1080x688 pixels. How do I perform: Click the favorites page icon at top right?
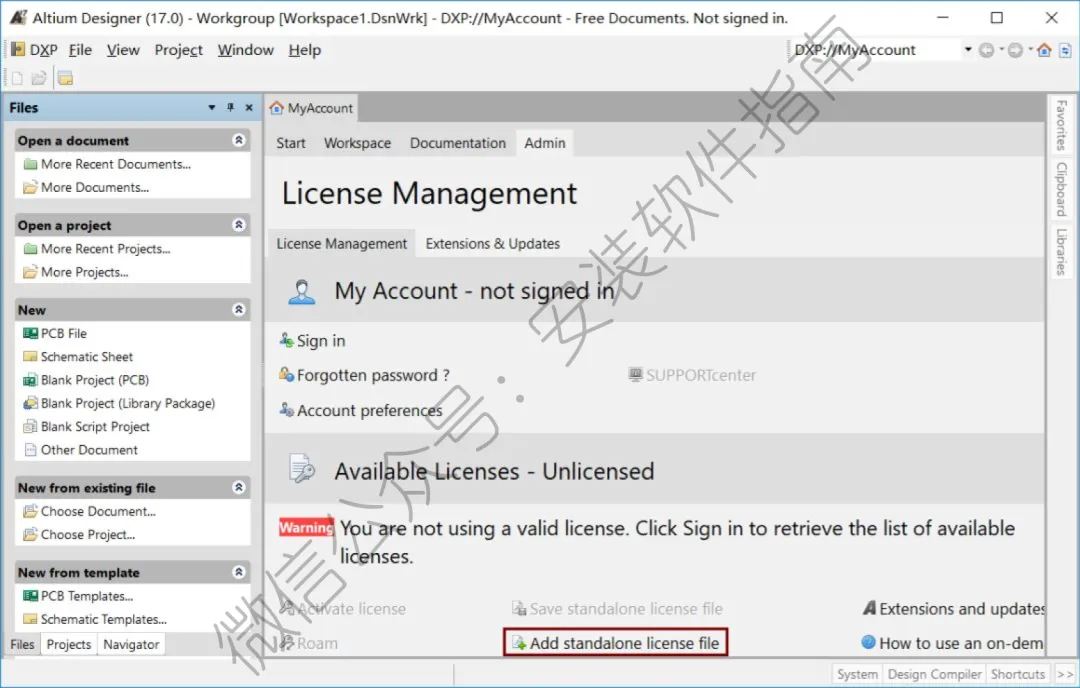(x=1065, y=50)
